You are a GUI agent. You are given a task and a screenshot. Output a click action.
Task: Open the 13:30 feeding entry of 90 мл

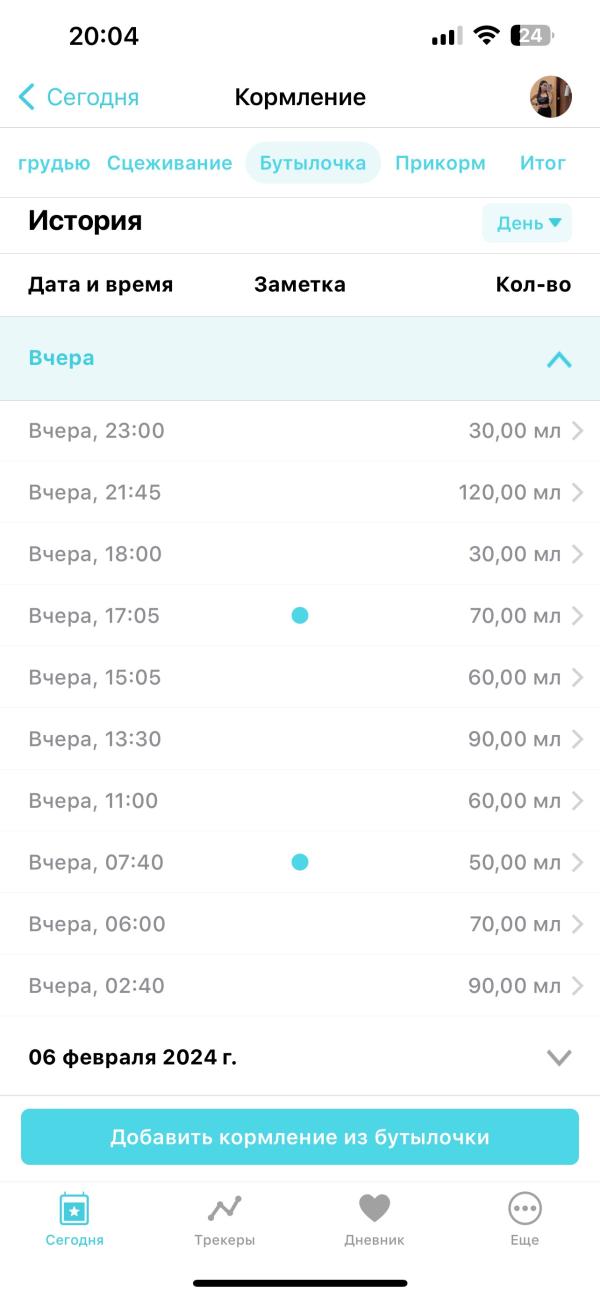[300, 739]
